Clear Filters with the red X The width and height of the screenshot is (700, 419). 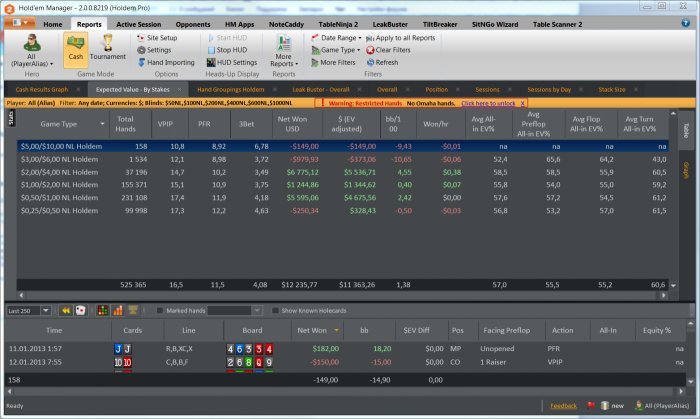pyautogui.click(x=388, y=50)
